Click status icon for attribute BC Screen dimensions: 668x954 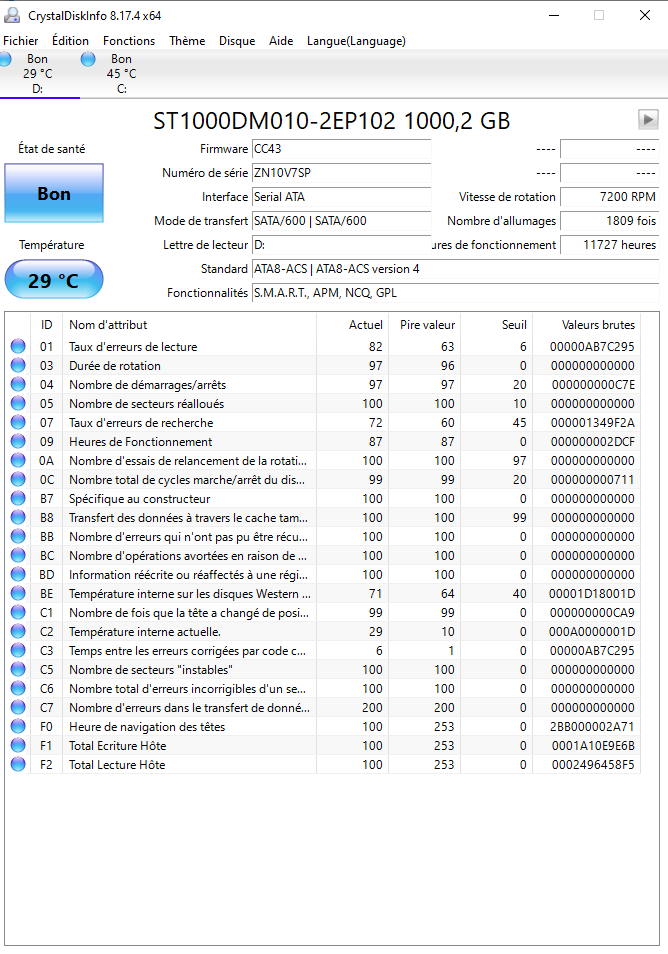18,555
